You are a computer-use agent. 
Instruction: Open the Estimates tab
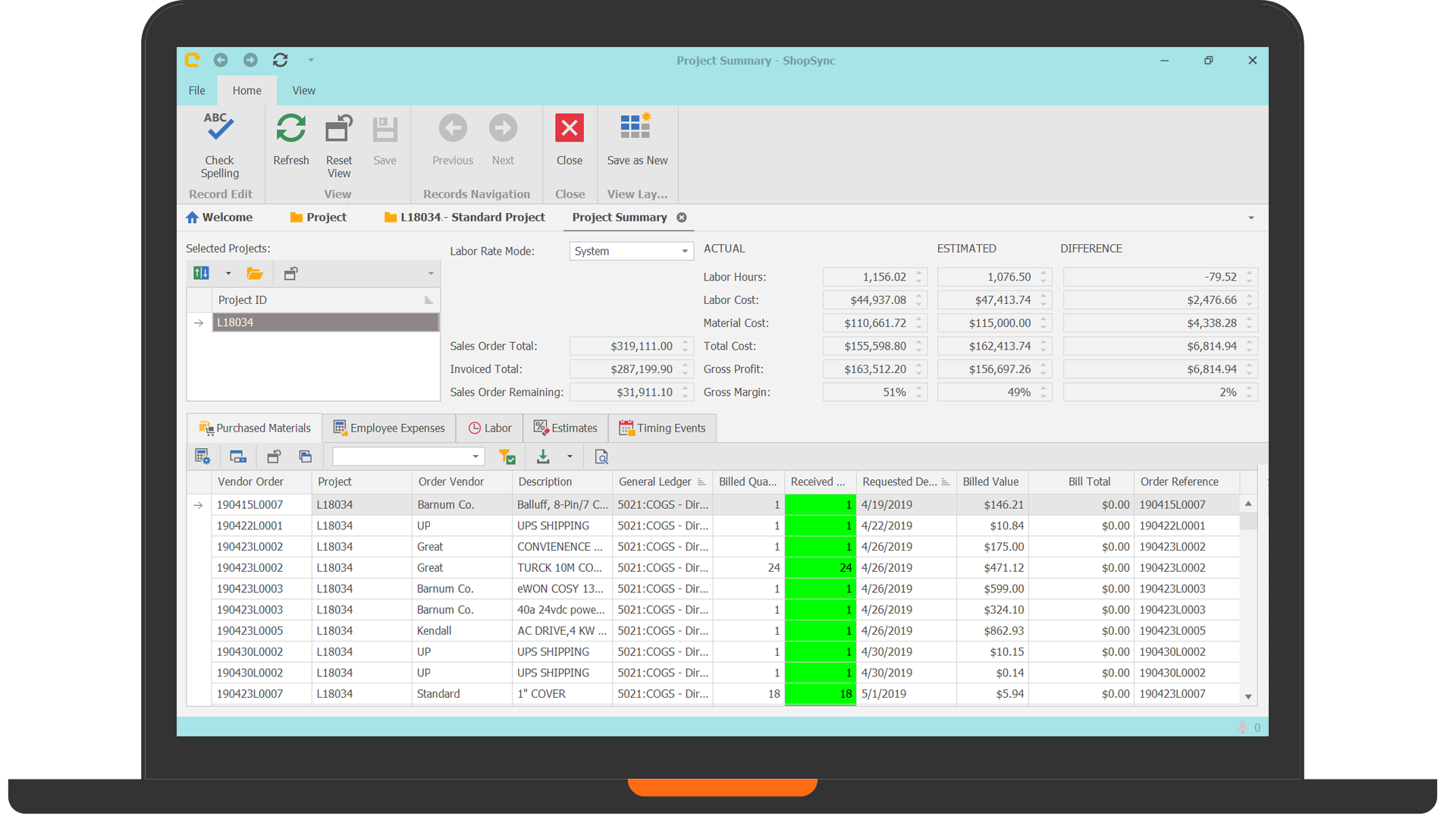565,428
